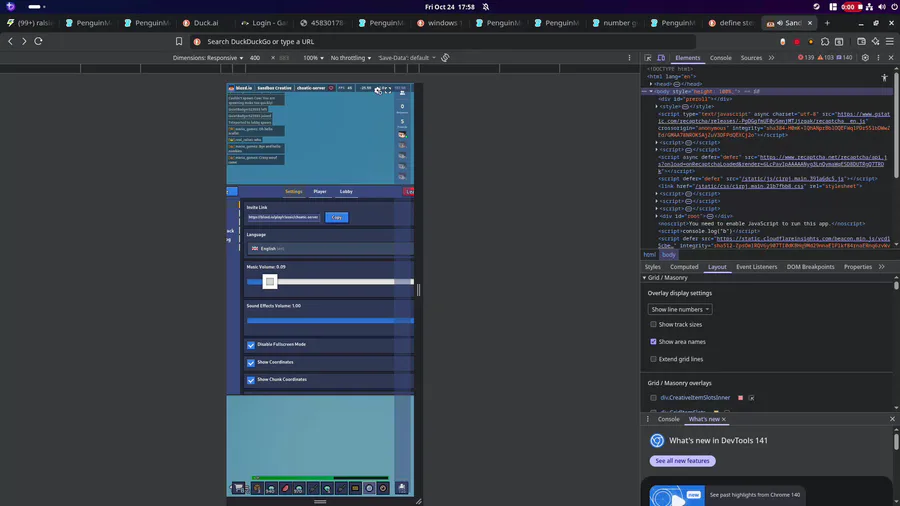
Task: Click the favorite heart next to chaotic-server
Action: tap(331, 88)
